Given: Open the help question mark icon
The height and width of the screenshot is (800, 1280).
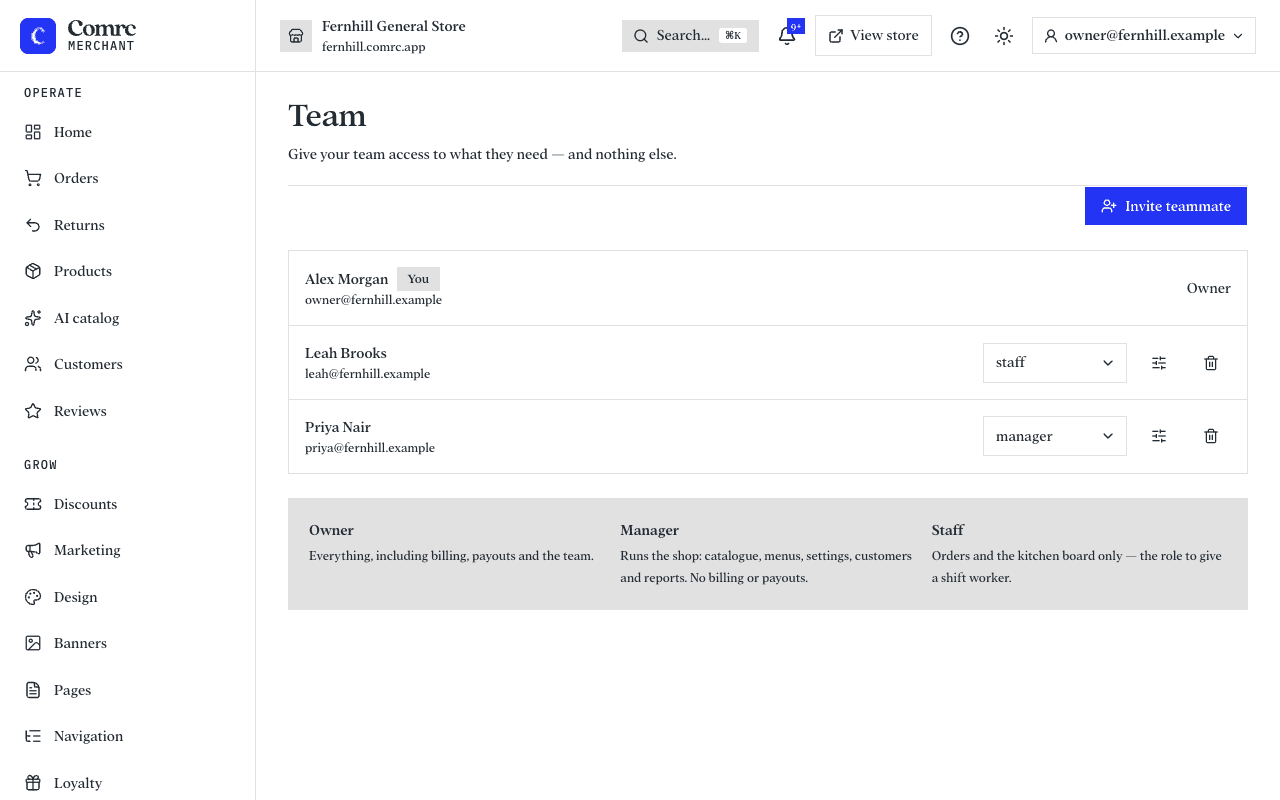Looking at the screenshot, I should 960,36.
